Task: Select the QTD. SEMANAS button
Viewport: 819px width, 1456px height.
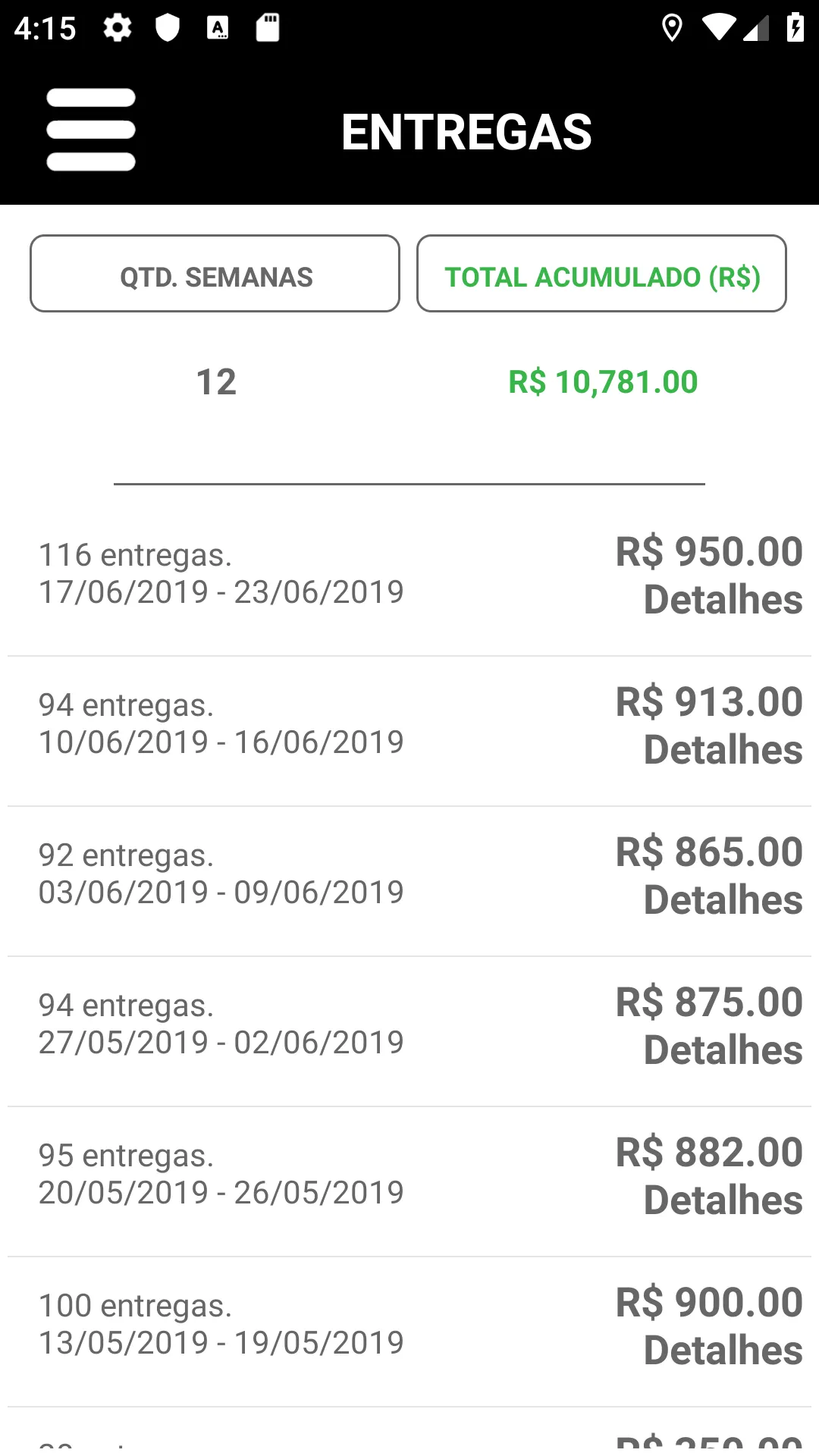Action: [x=215, y=274]
